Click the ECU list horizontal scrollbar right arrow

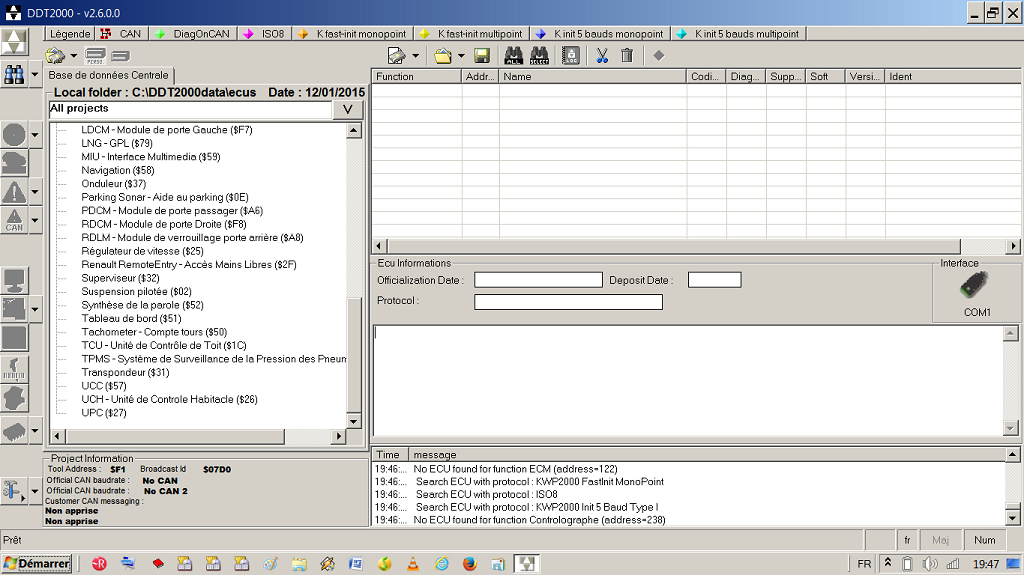click(1013, 246)
